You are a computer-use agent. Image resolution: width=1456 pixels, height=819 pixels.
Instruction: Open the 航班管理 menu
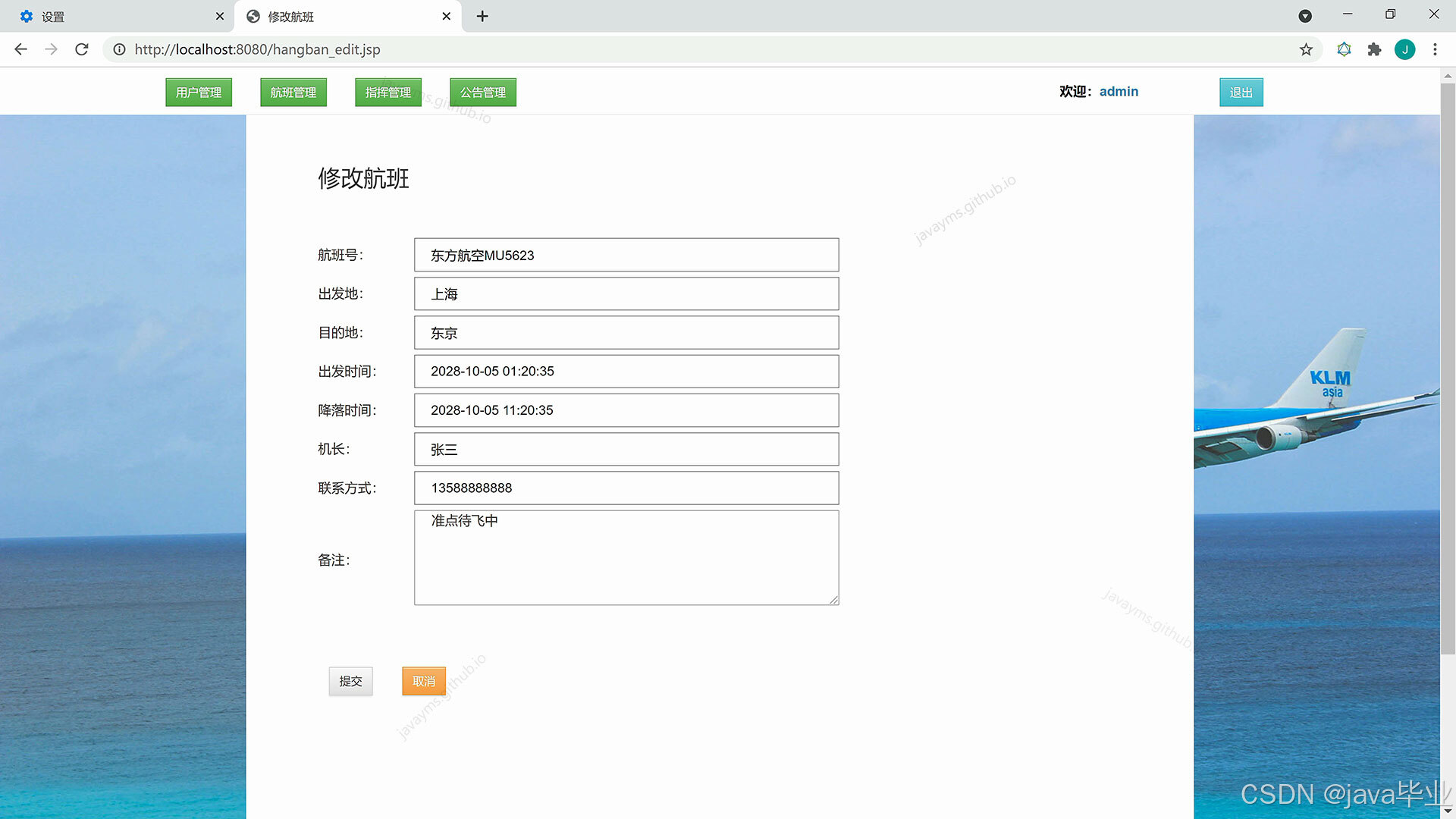[x=293, y=93]
